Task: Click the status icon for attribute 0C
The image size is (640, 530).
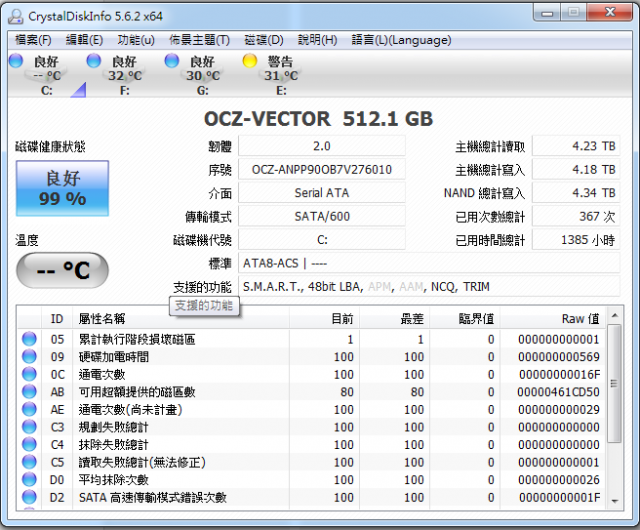Action: tap(29, 374)
